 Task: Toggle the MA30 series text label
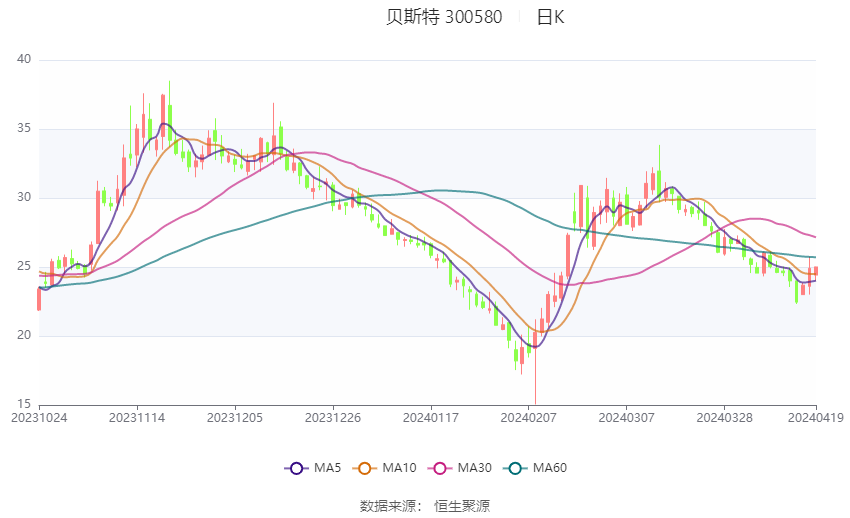[x=473, y=467]
